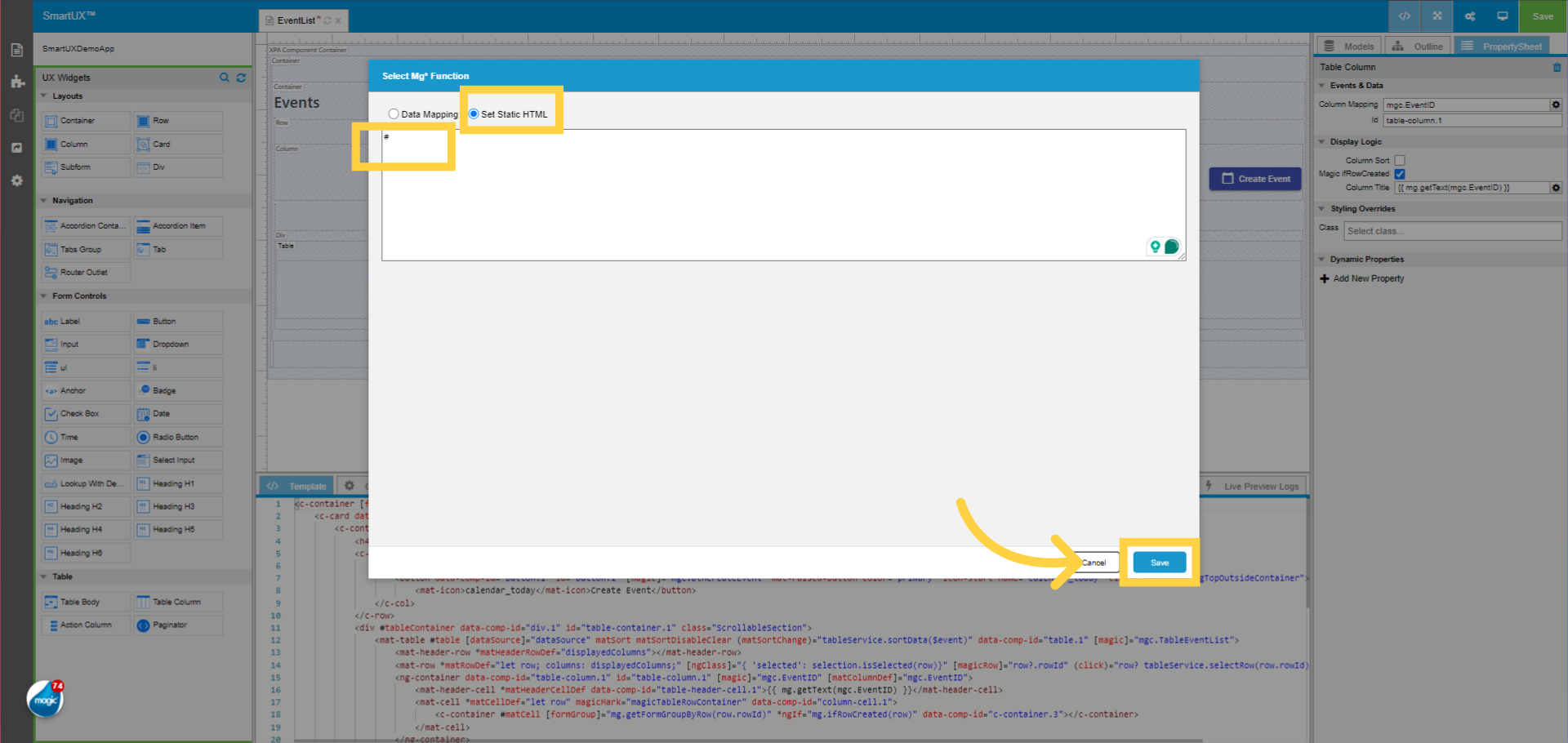
Task: Choose the Data Mapping option
Action: tap(394, 113)
